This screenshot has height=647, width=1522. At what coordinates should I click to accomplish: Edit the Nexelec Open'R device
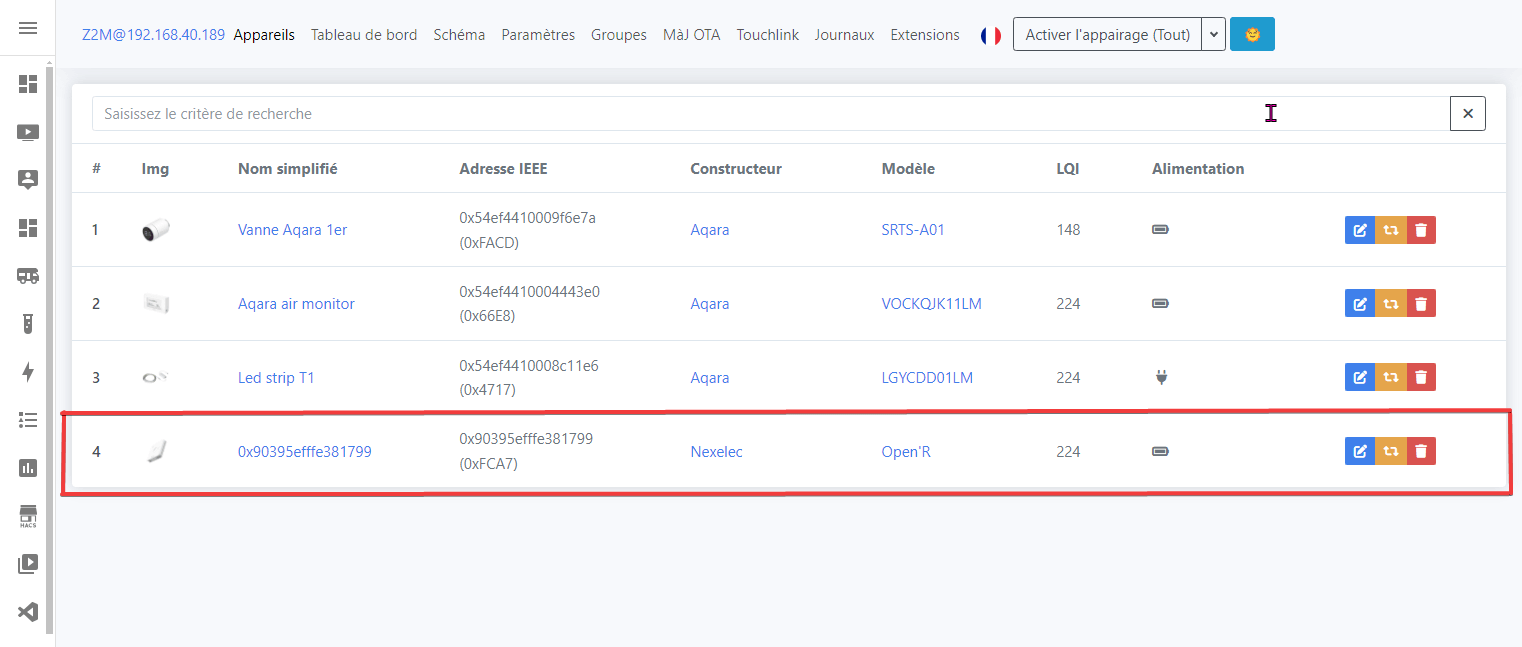[1360, 452]
